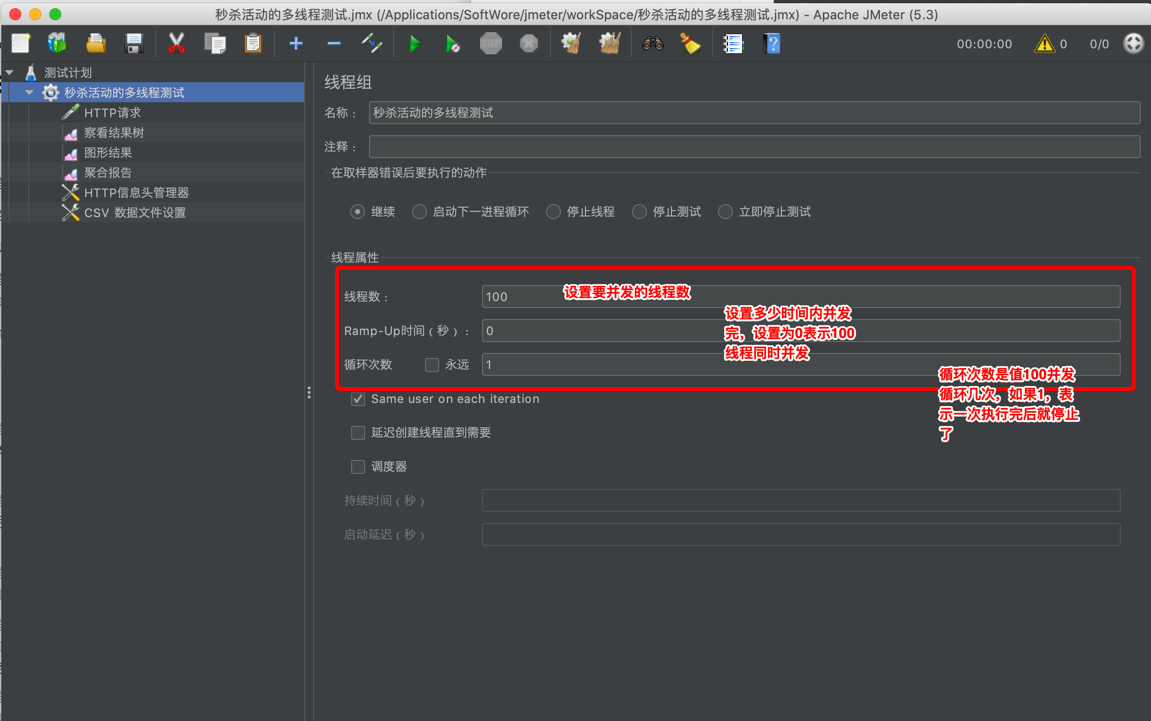Open Help with question mark icon
1151x721 pixels.
click(771, 43)
